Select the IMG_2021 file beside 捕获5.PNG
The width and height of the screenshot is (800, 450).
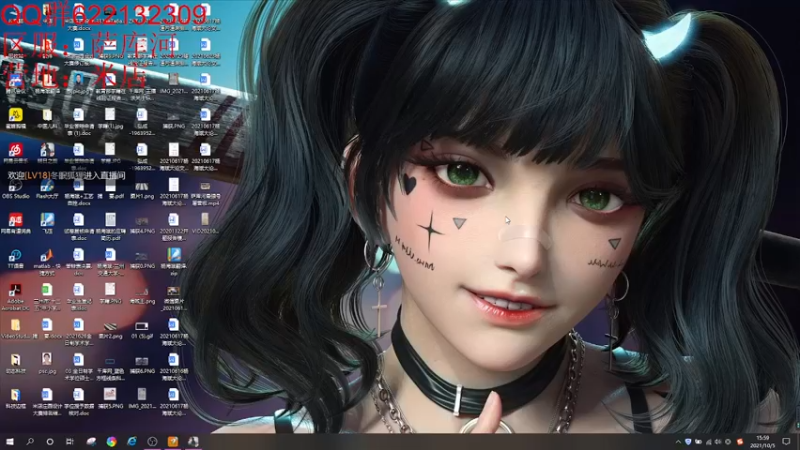point(141,398)
